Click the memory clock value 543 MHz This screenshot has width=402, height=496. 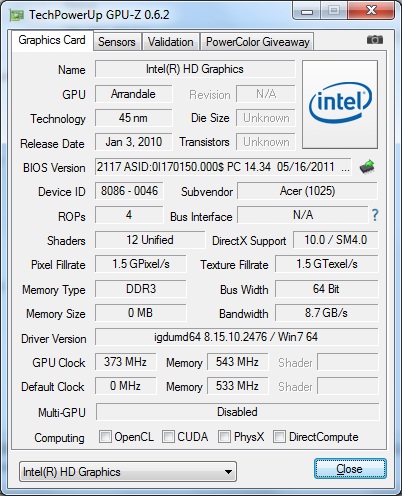point(237,362)
